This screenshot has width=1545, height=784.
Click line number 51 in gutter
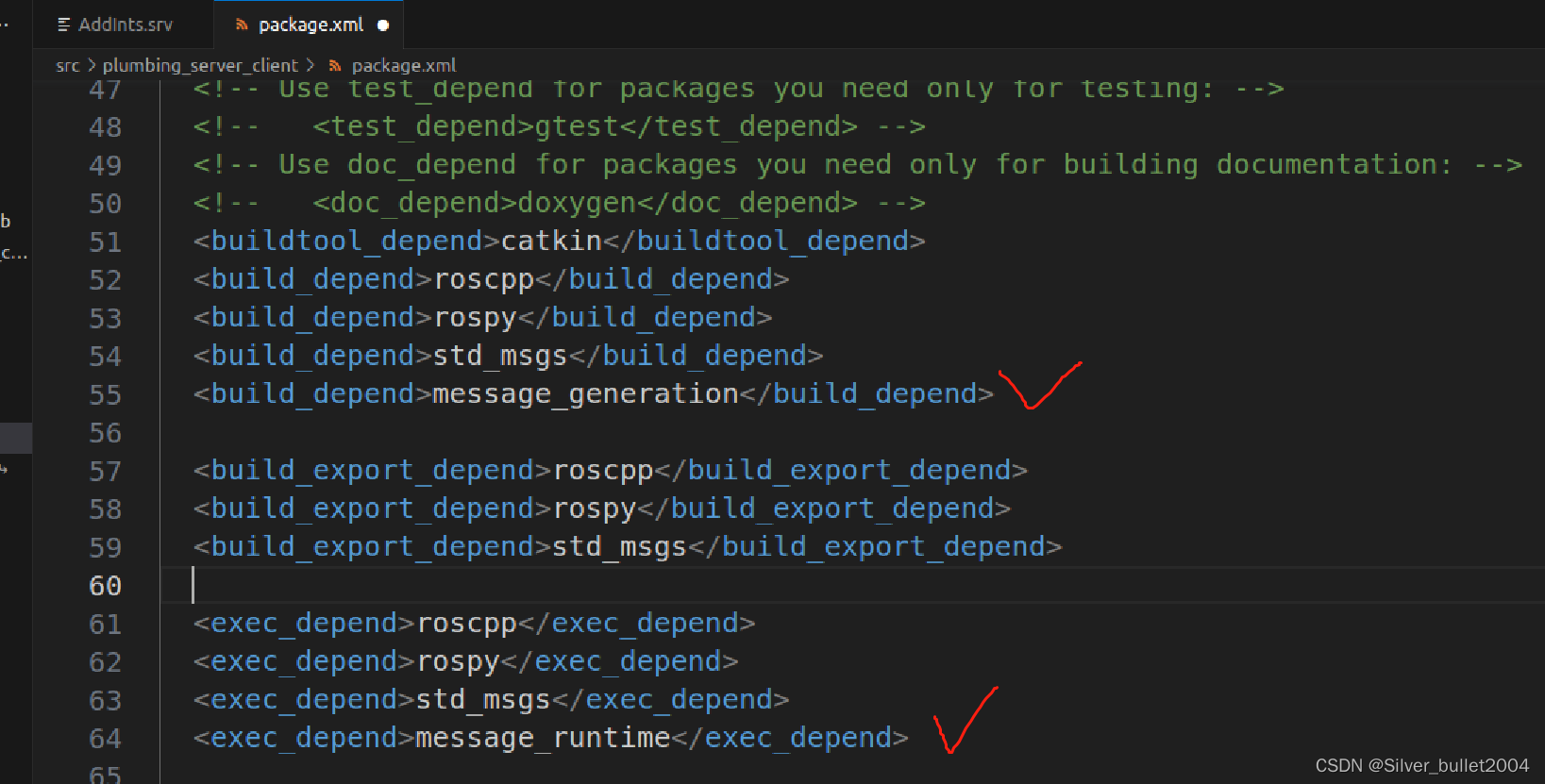pyautogui.click(x=106, y=242)
